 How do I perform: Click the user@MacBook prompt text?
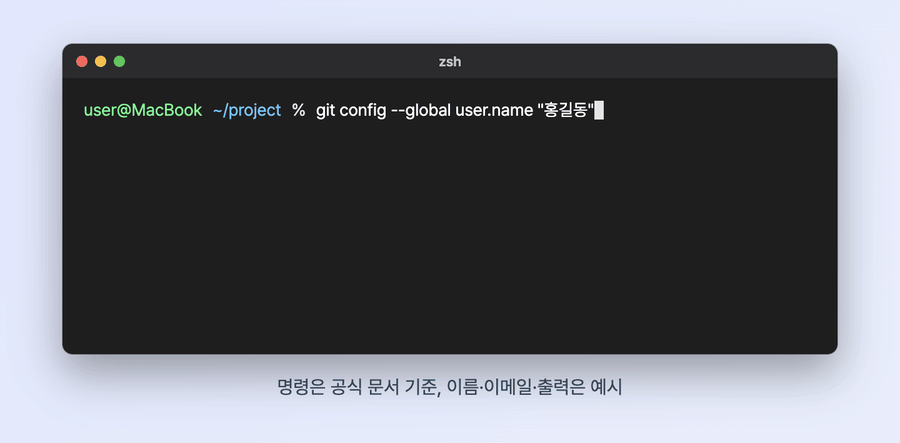click(143, 110)
